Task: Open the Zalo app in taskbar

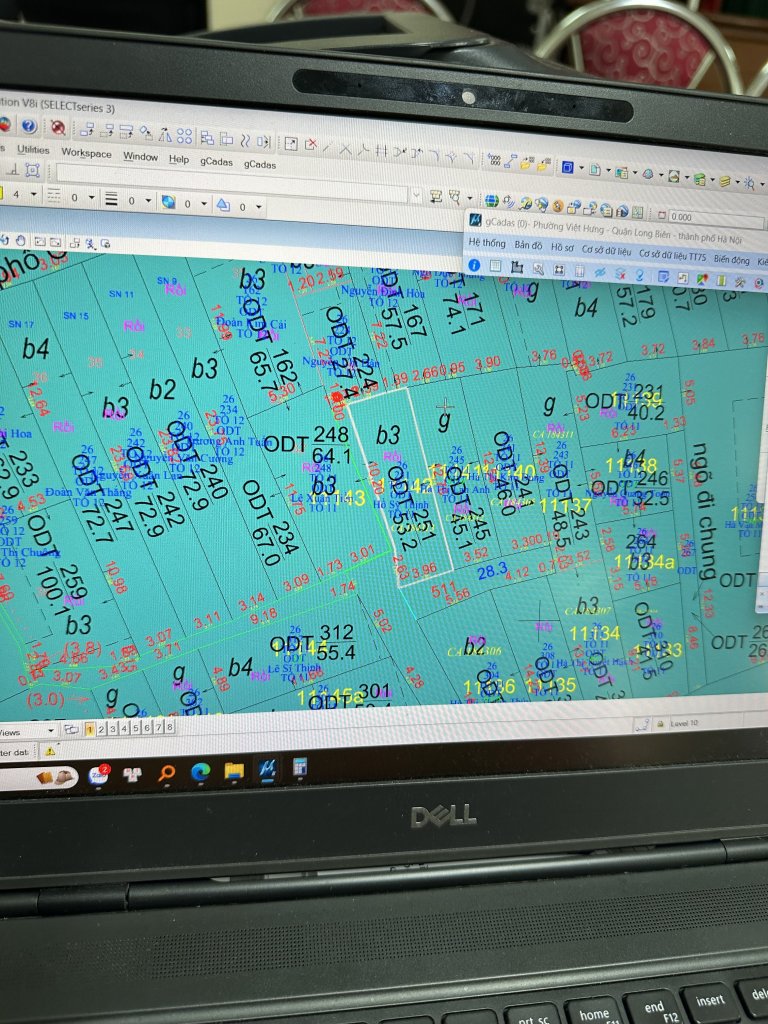Action: tap(99, 775)
